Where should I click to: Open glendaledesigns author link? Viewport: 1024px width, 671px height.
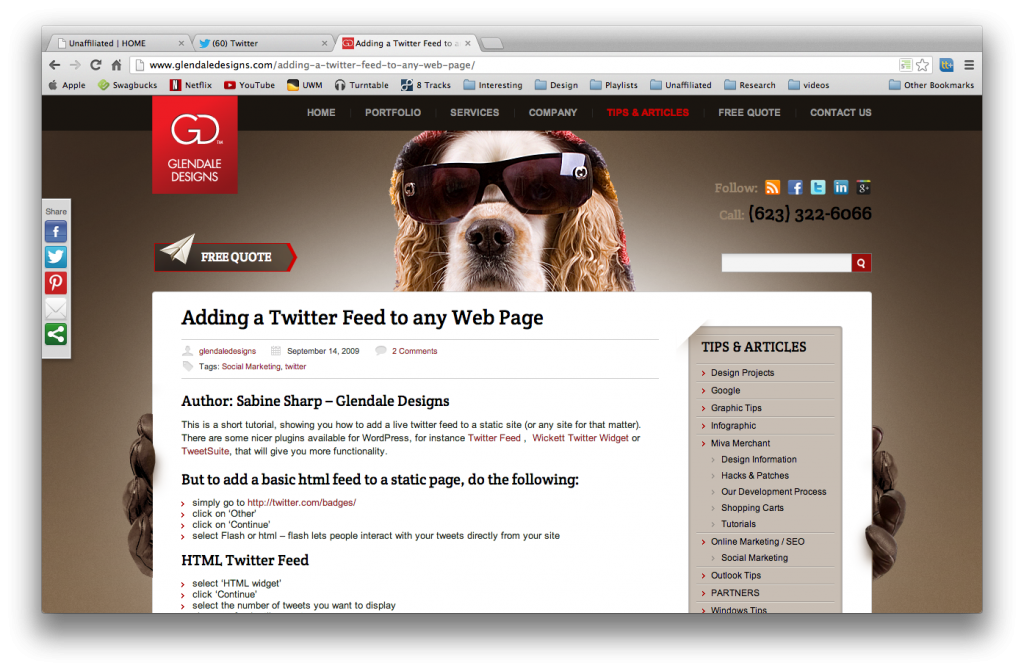[x=227, y=351]
